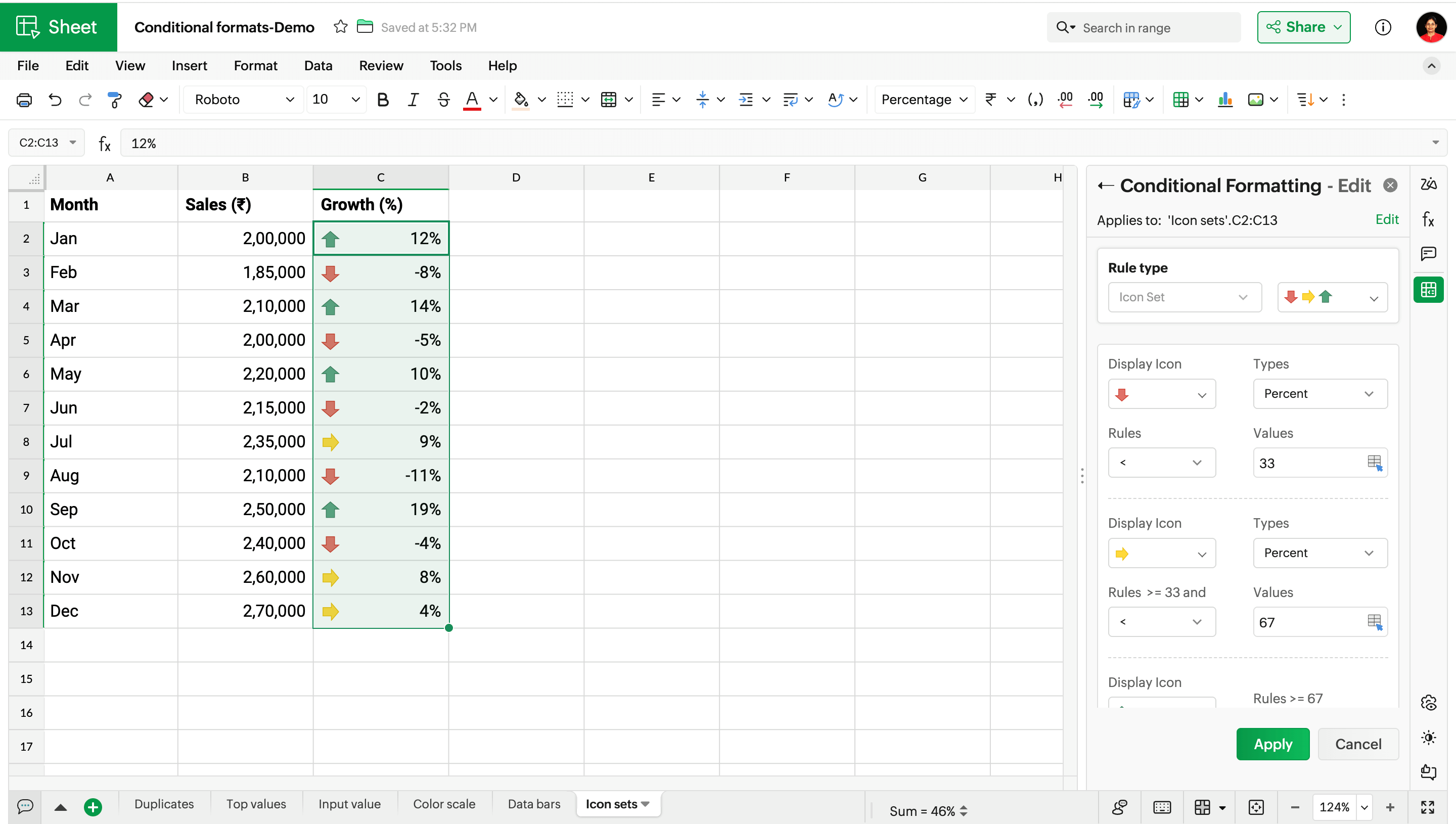This screenshot has height=824, width=1456.
Task: Toggle Strikethrough formatting
Action: click(443, 100)
